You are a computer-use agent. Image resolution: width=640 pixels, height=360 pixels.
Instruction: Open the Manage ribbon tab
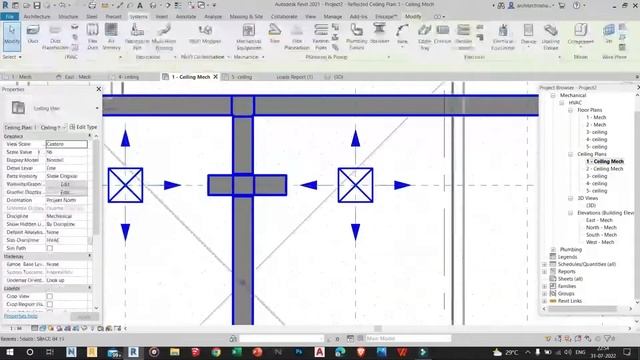(x=333, y=17)
